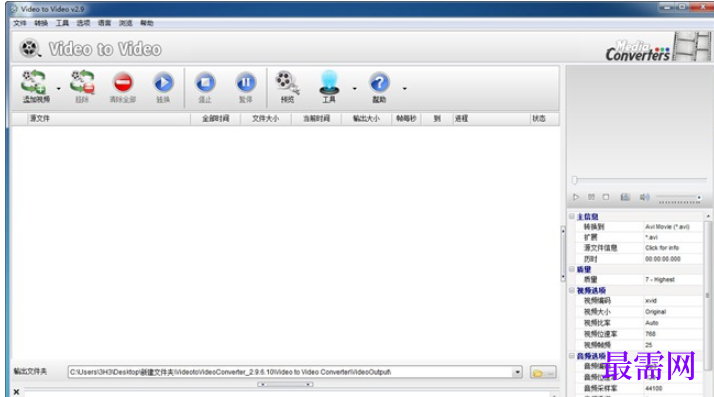Open the Add Video dropdown arrow
Screen dimensions: 714x397
click(x=59, y=88)
